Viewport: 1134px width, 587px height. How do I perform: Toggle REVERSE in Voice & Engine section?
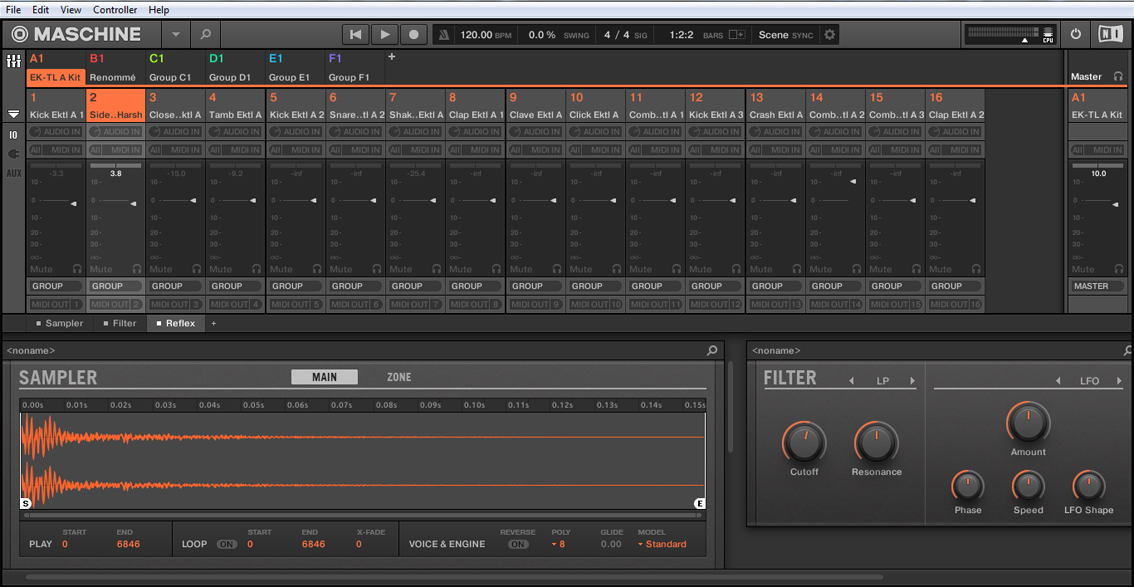pos(517,544)
